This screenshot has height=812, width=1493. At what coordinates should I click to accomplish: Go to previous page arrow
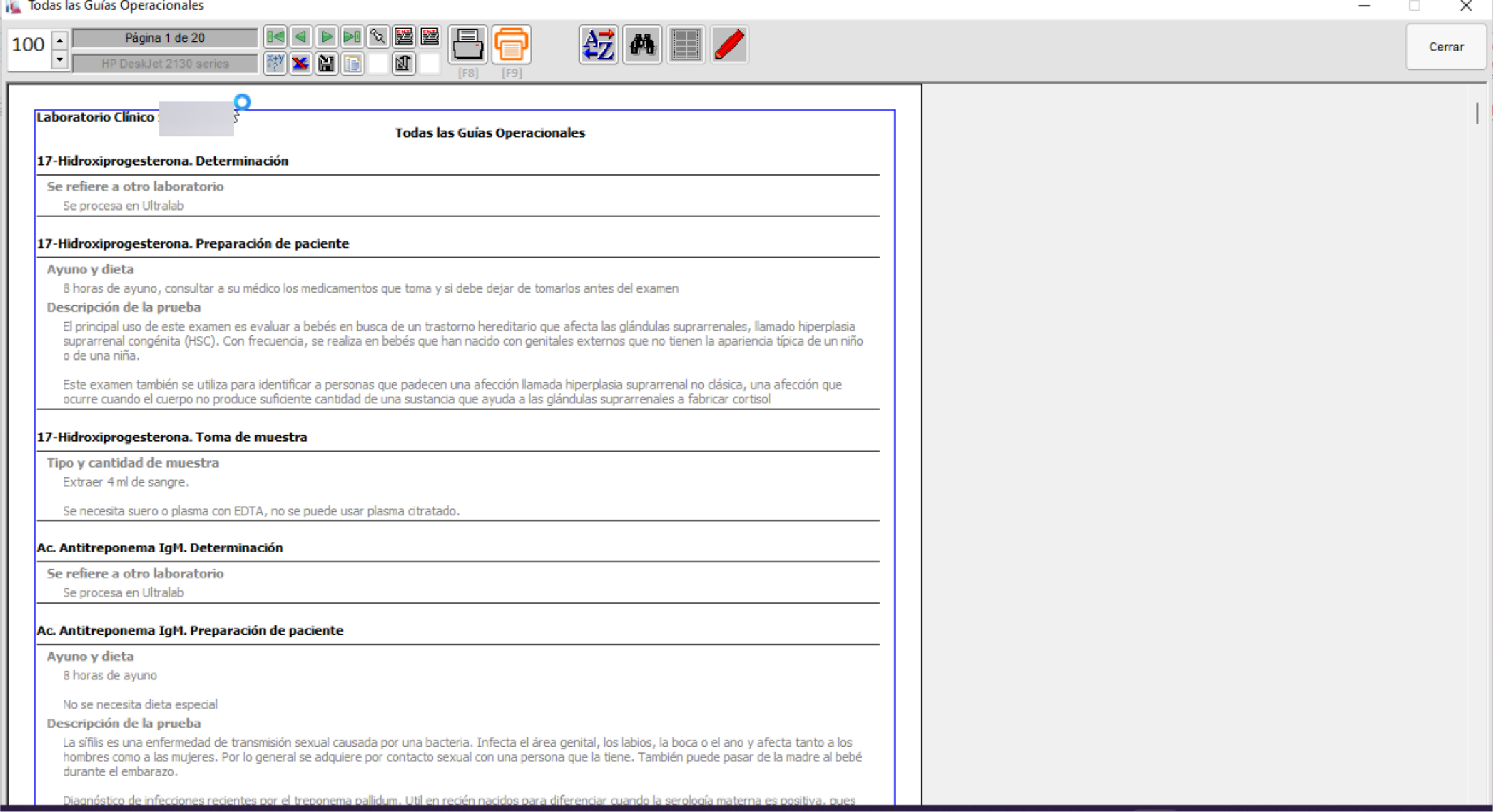301,37
